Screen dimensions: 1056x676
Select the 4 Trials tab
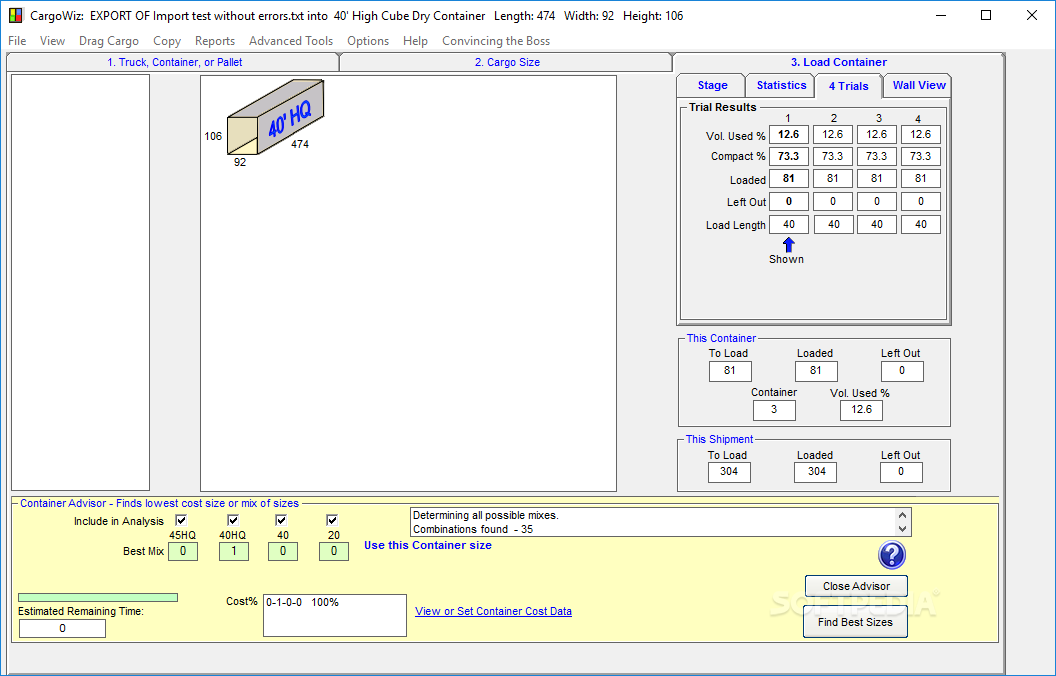click(x=849, y=86)
